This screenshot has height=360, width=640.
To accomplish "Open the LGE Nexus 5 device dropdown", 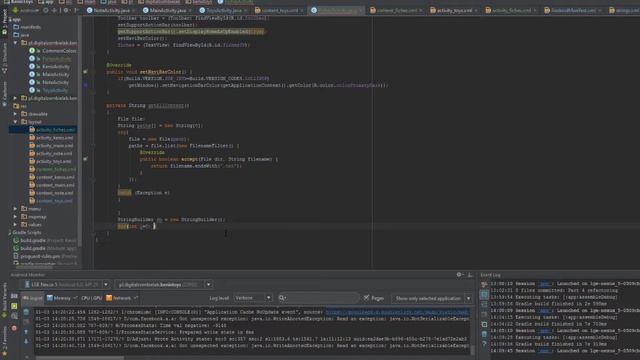I will [x=66, y=284].
